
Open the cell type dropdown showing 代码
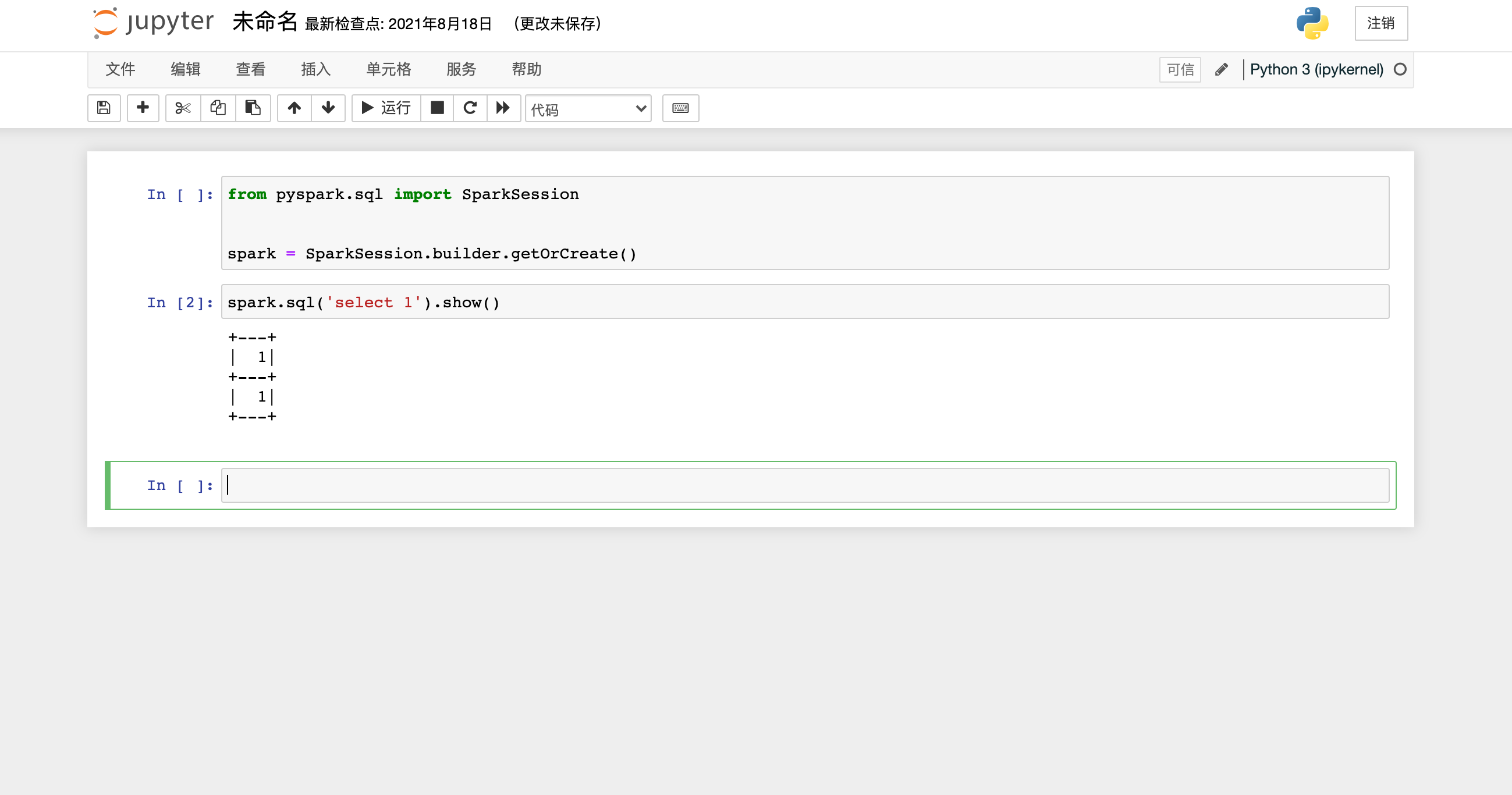coord(588,109)
